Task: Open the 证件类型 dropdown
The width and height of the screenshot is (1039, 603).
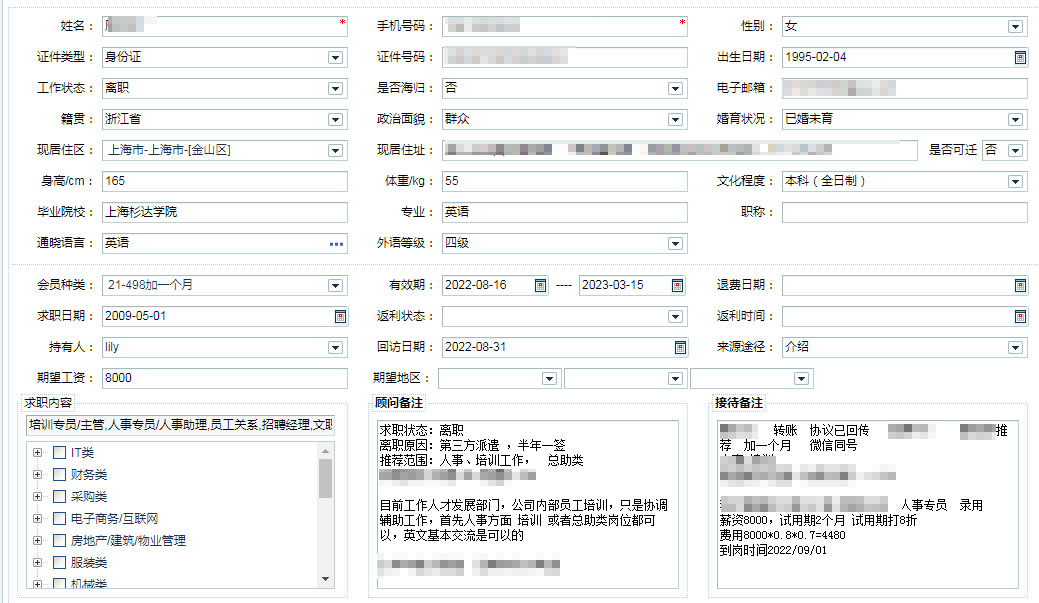Action: tap(335, 58)
